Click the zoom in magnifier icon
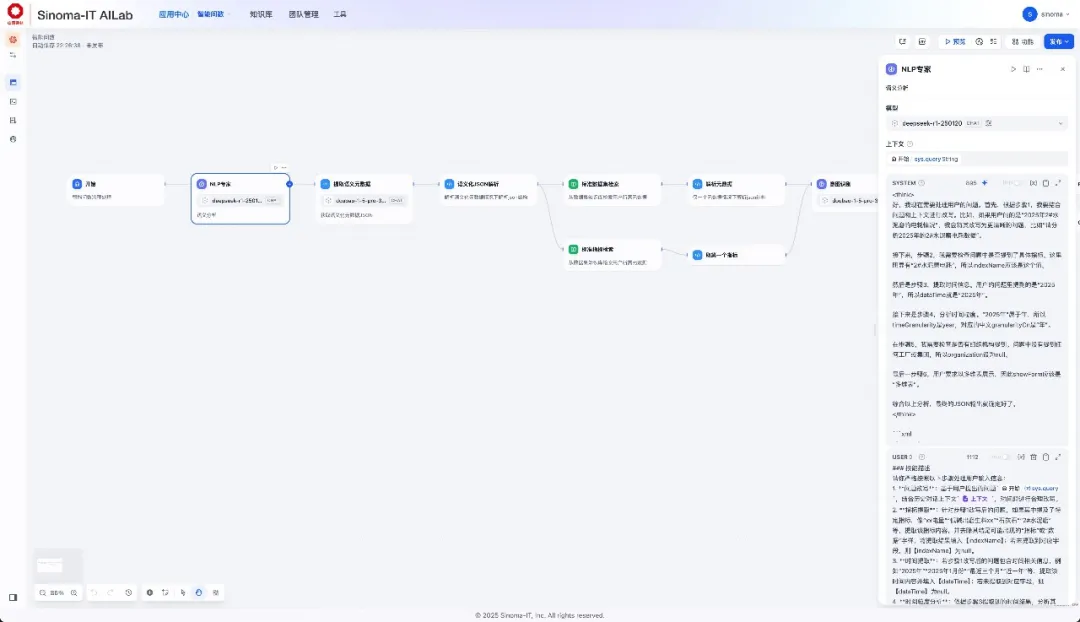1080x622 pixels. click(74, 592)
